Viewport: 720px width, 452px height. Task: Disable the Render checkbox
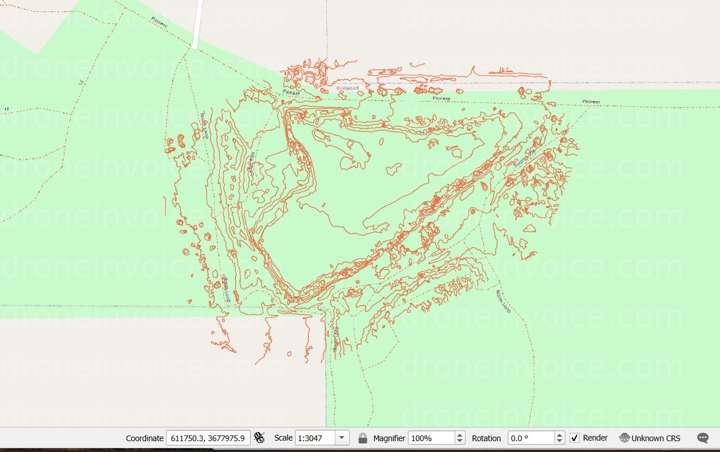pyautogui.click(x=574, y=438)
